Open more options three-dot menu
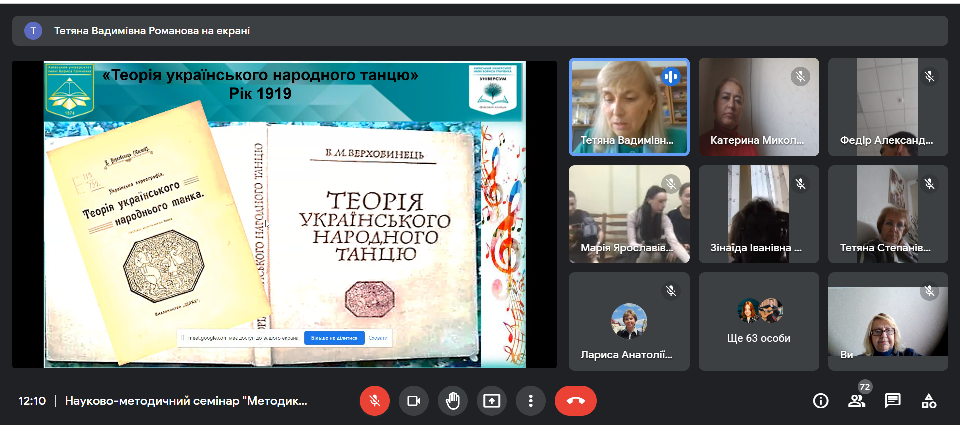 [531, 401]
